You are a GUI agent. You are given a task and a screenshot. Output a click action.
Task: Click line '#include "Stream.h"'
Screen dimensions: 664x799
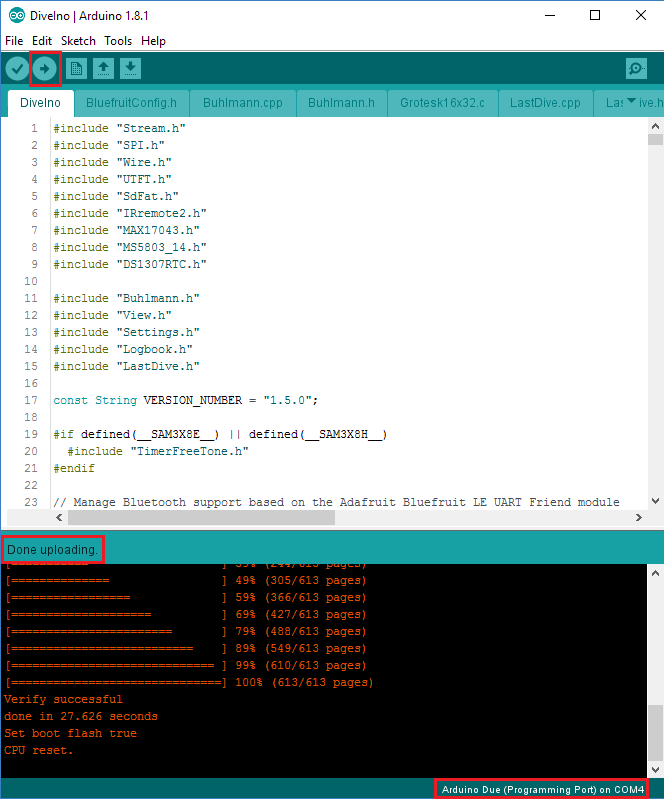click(119, 128)
